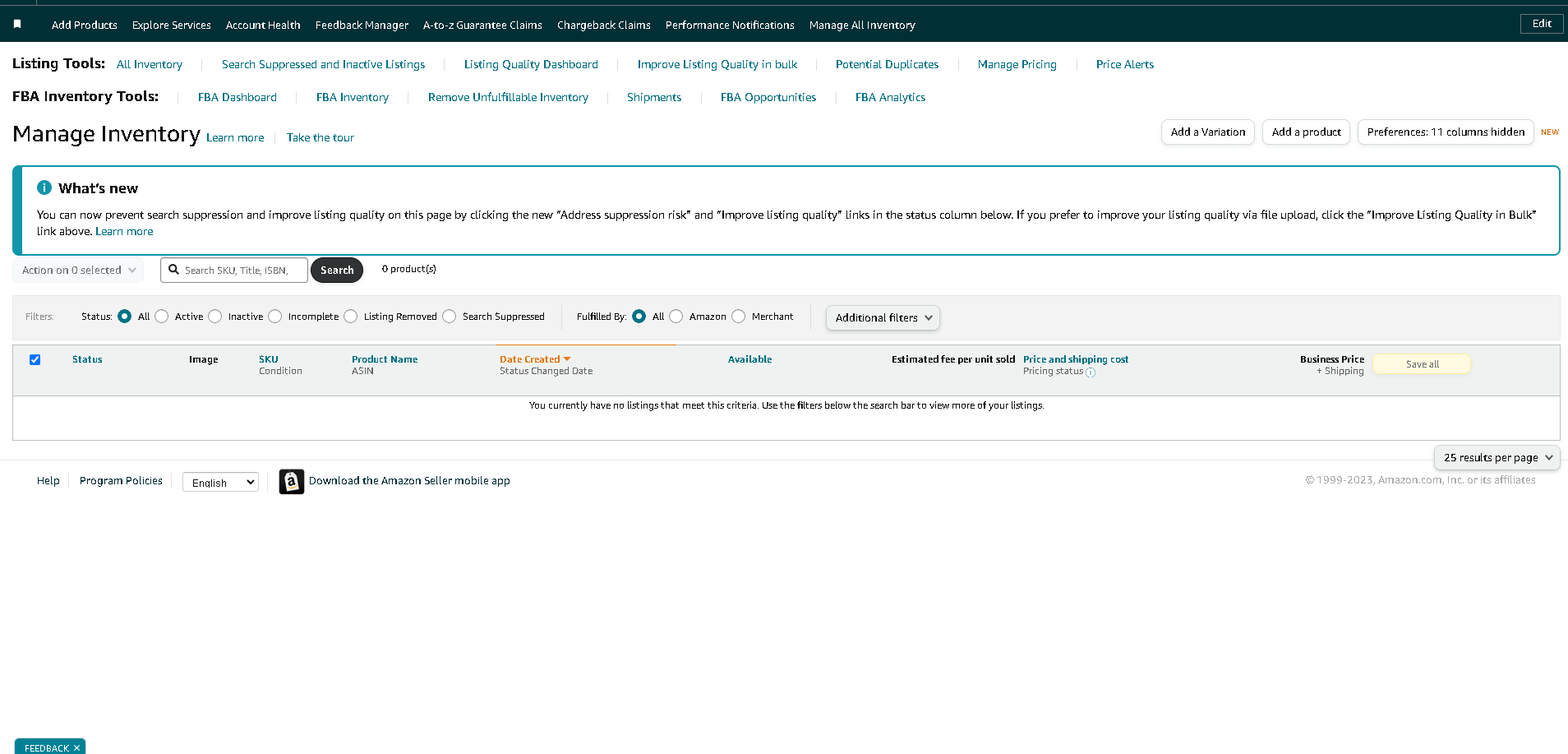Click Take the tour link
The width and height of the screenshot is (1568, 754).
point(321,137)
